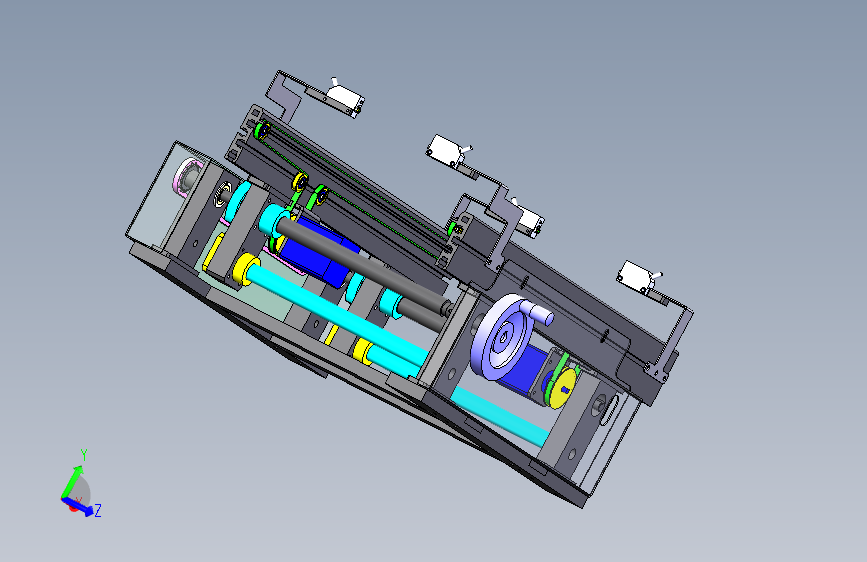Image resolution: width=867 pixels, height=562 pixels.
Task: Select the second white sensor from the left
Action: pos(446,151)
